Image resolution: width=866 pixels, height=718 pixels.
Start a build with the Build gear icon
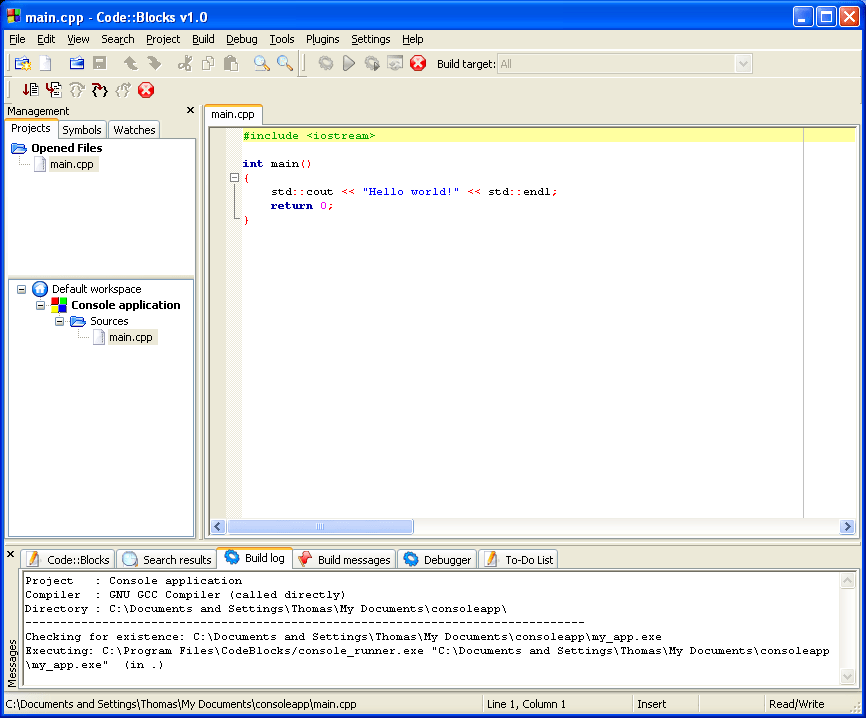point(326,62)
